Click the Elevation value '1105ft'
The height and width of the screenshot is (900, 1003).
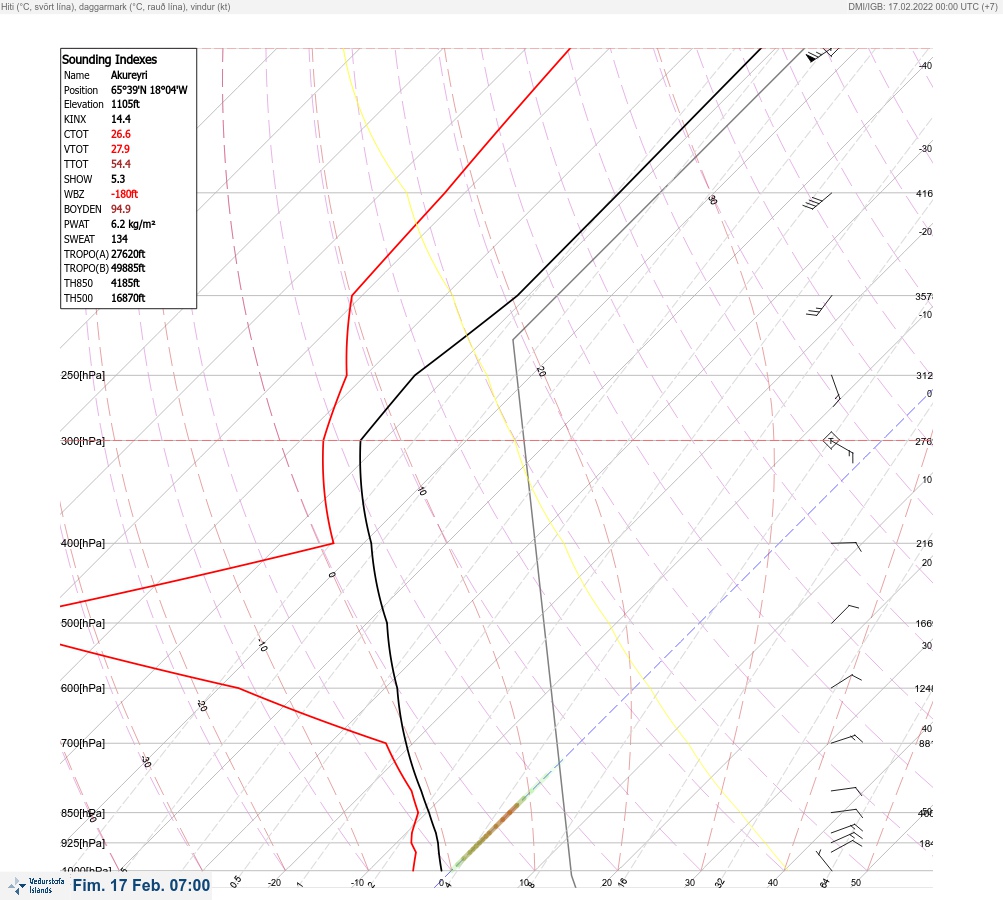click(125, 104)
